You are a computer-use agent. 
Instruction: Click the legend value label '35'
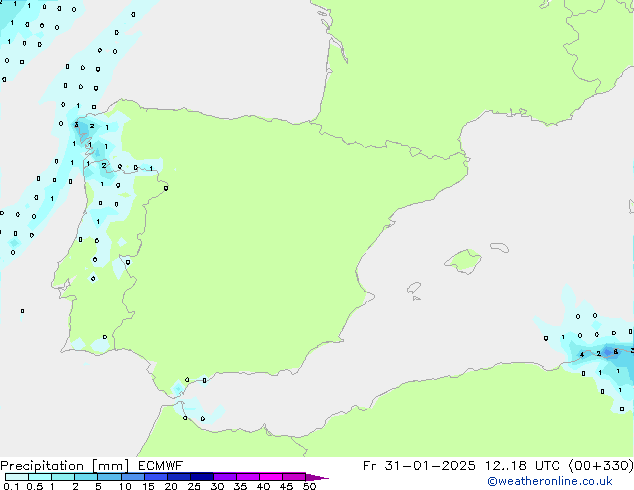pyautogui.click(x=240, y=486)
